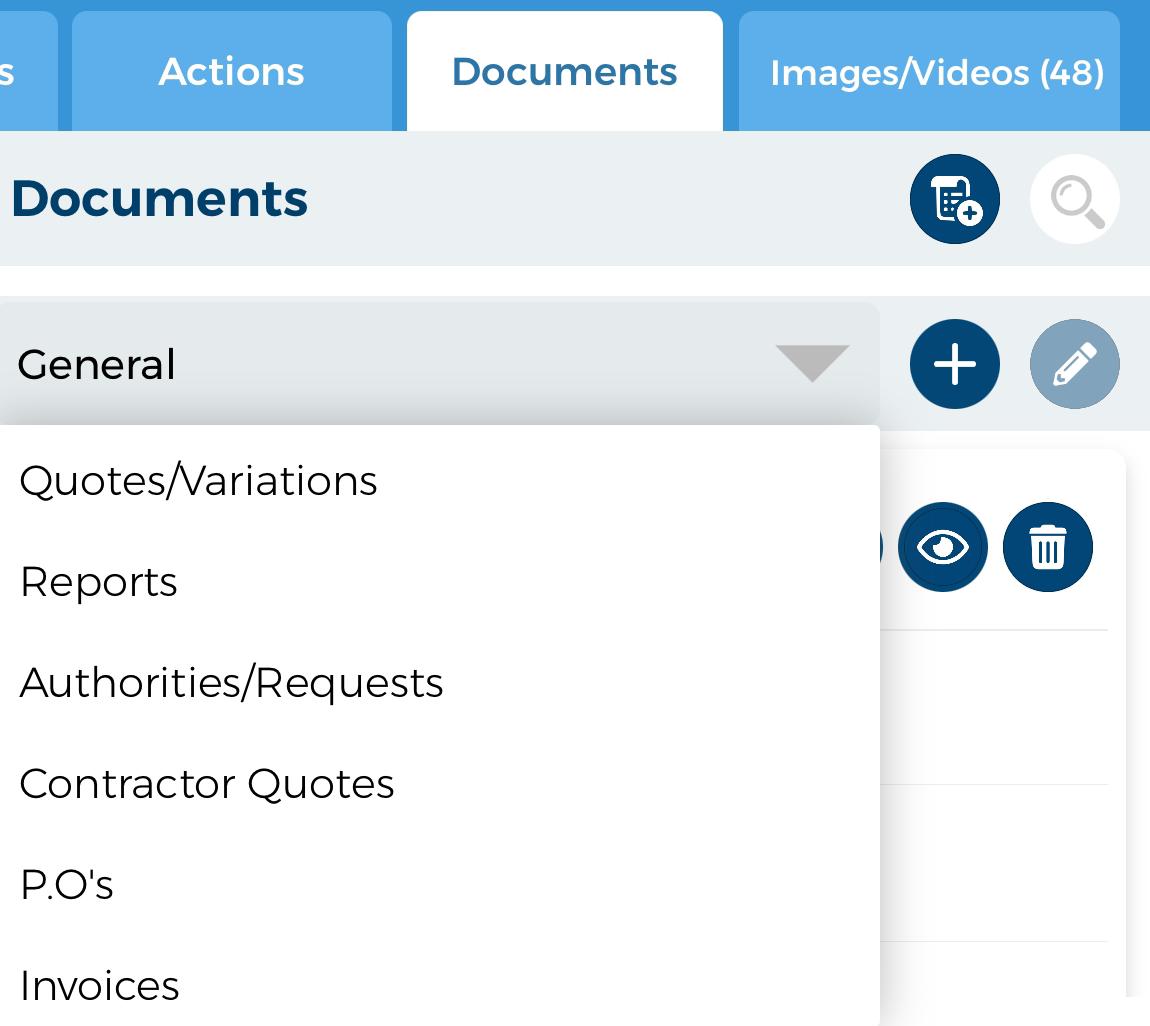Open the document search magnifier
Viewport: 1150px width, 1026px height.
[1074, 199]
